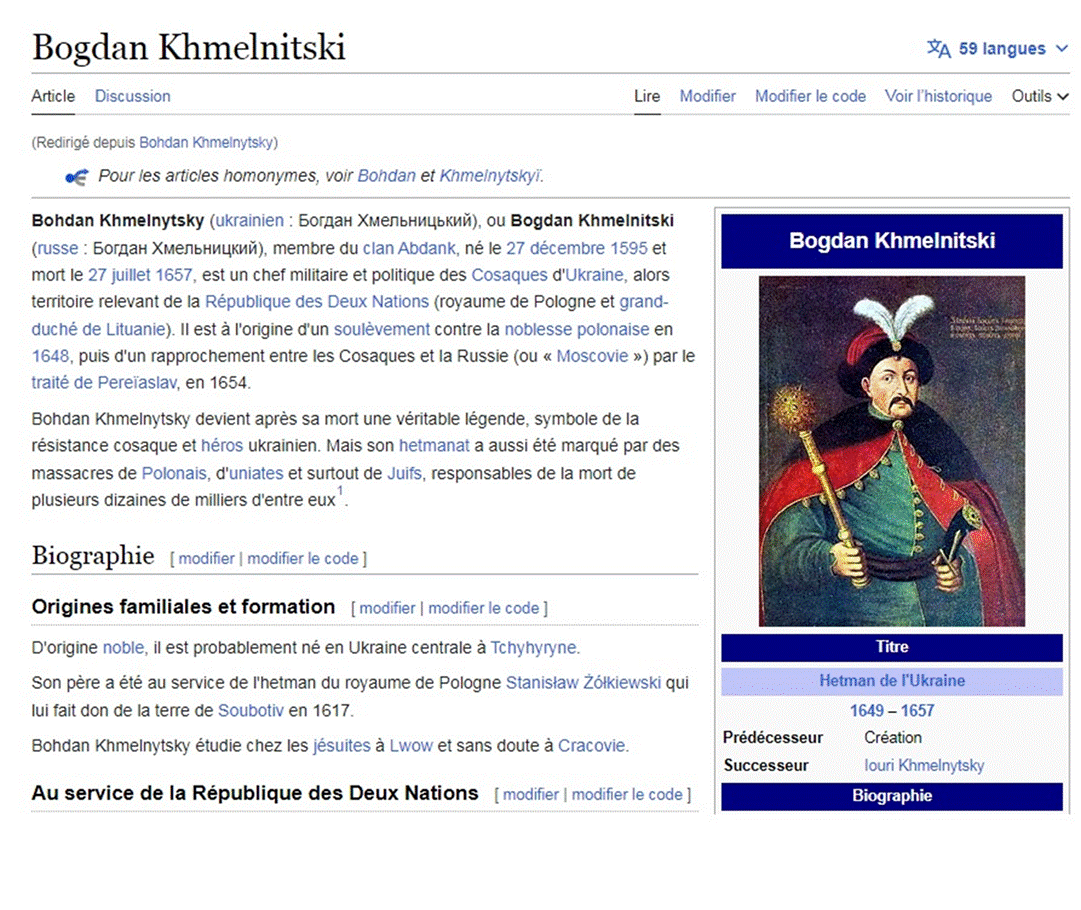Select the Article tab
1081x910 pixels.
click(53, 96)
